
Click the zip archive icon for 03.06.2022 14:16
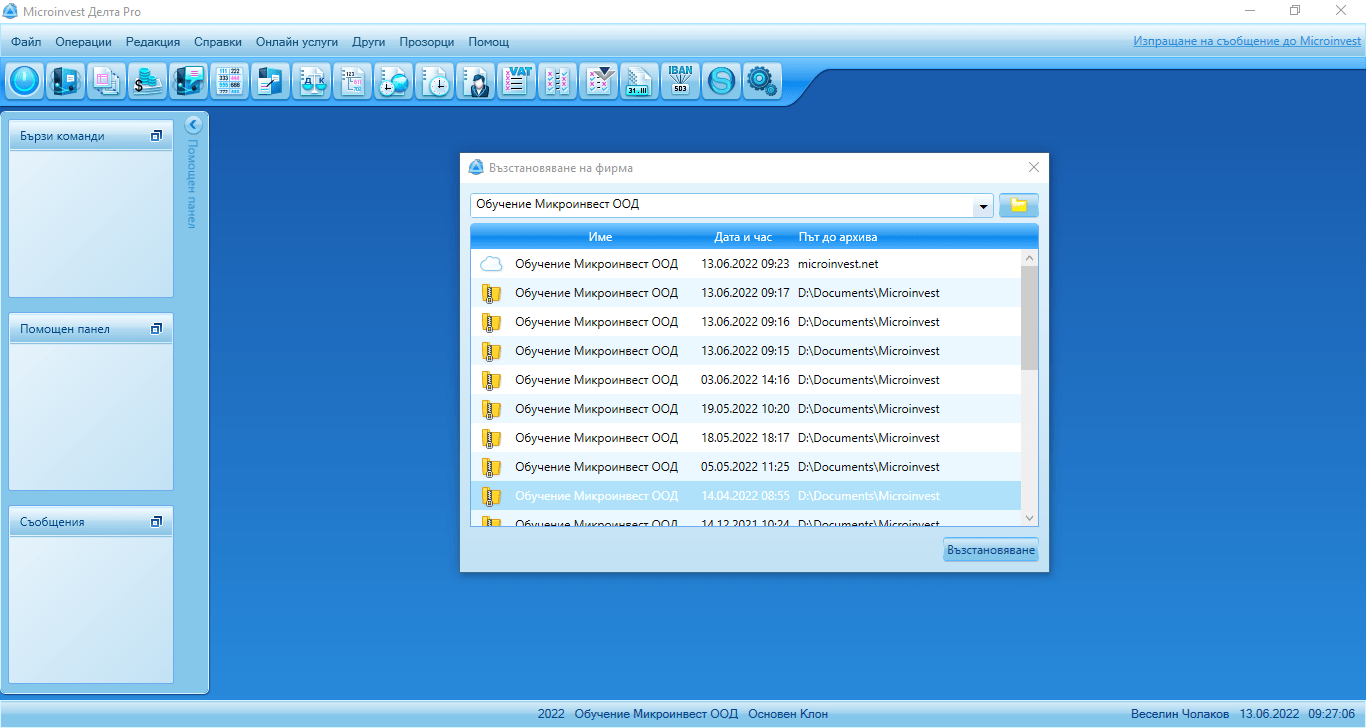coord(491,380)
